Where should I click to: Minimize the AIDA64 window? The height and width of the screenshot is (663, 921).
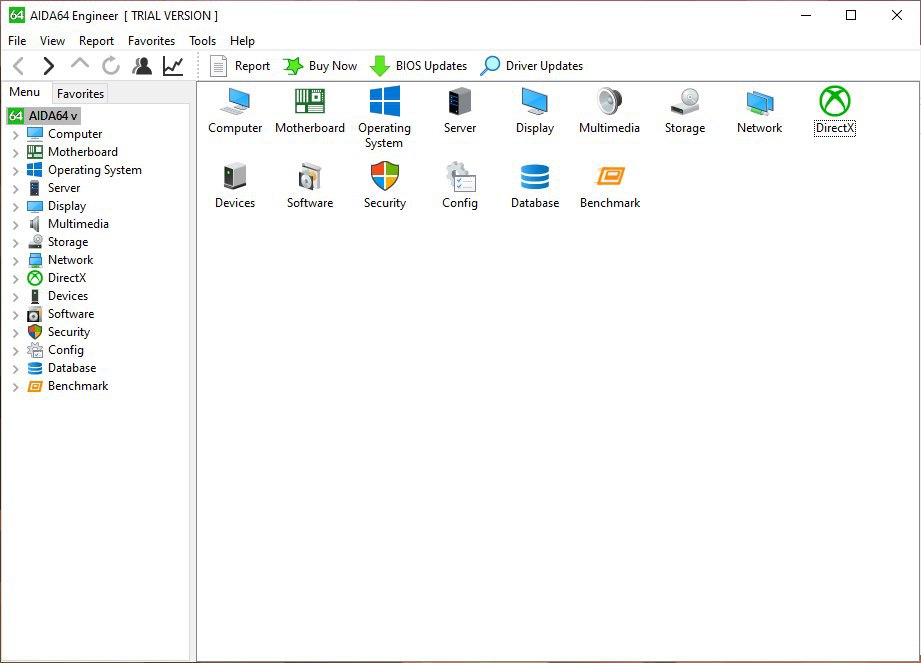[x=806, y=15]
